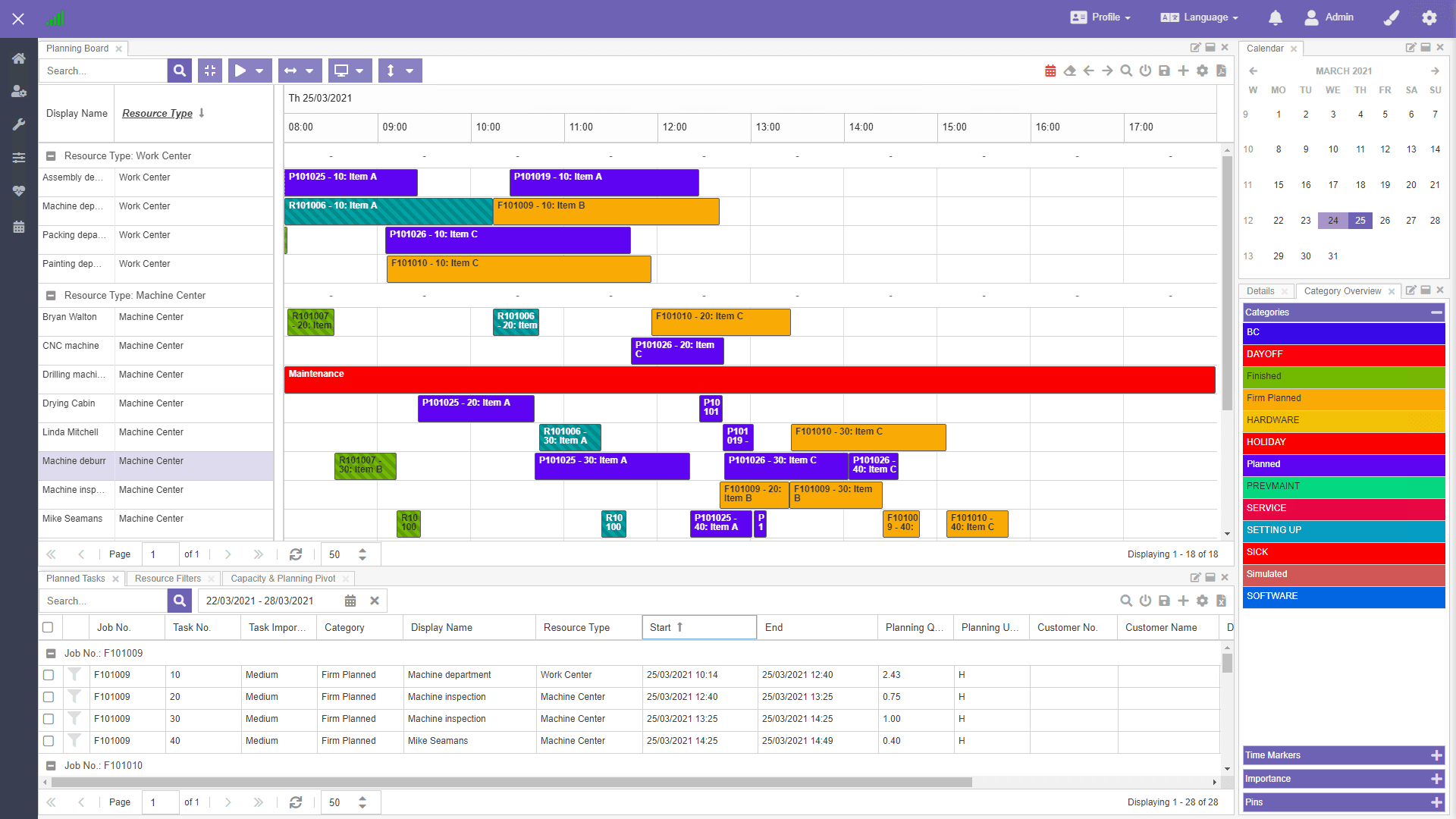The width and height of the screenshot is (1456, 819).
Task: Select the HOLIDAY category color swatch
Action: click(x=1343, y=443)
